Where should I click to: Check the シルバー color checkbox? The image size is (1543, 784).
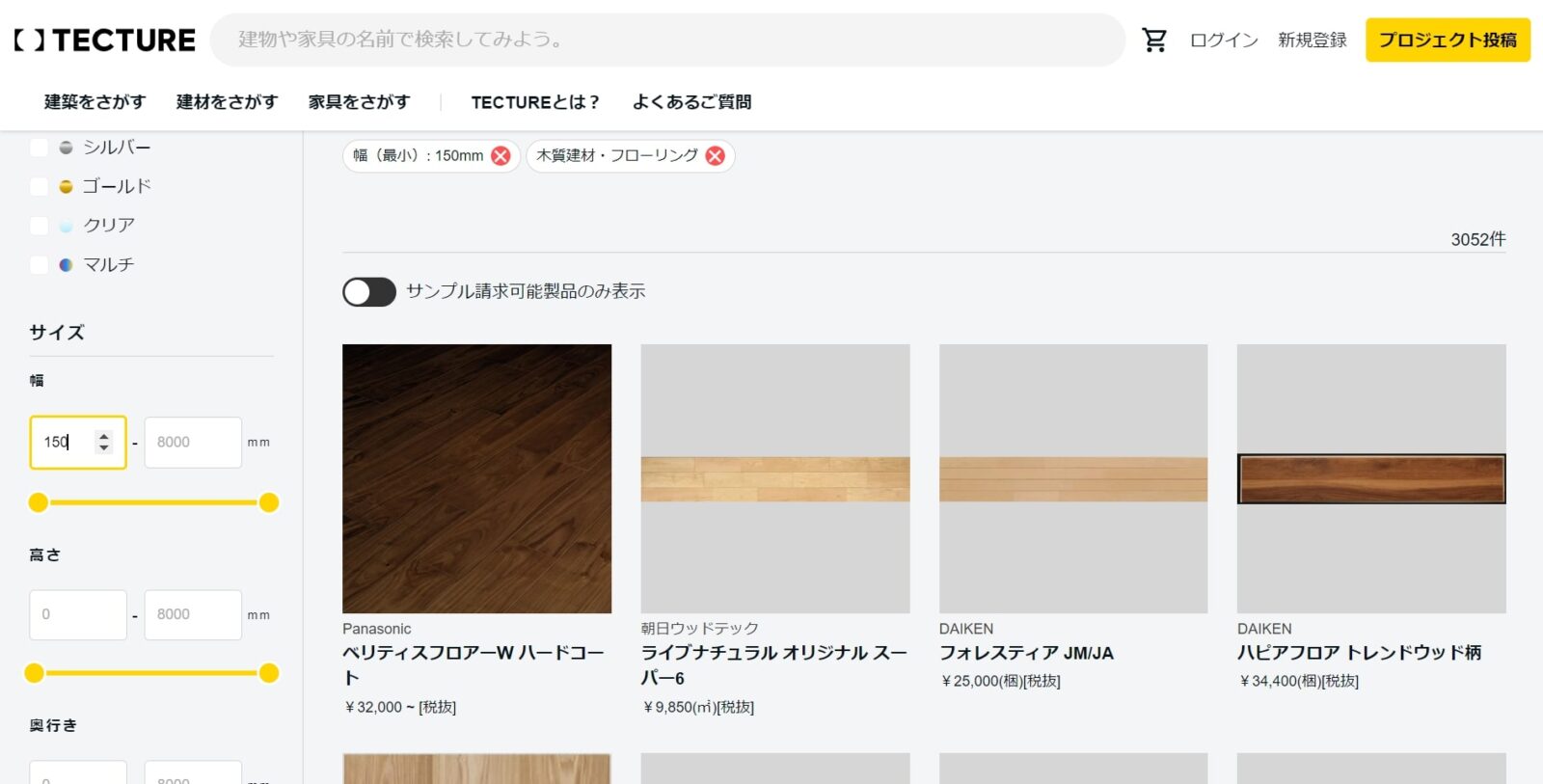[x=40, y=148]
